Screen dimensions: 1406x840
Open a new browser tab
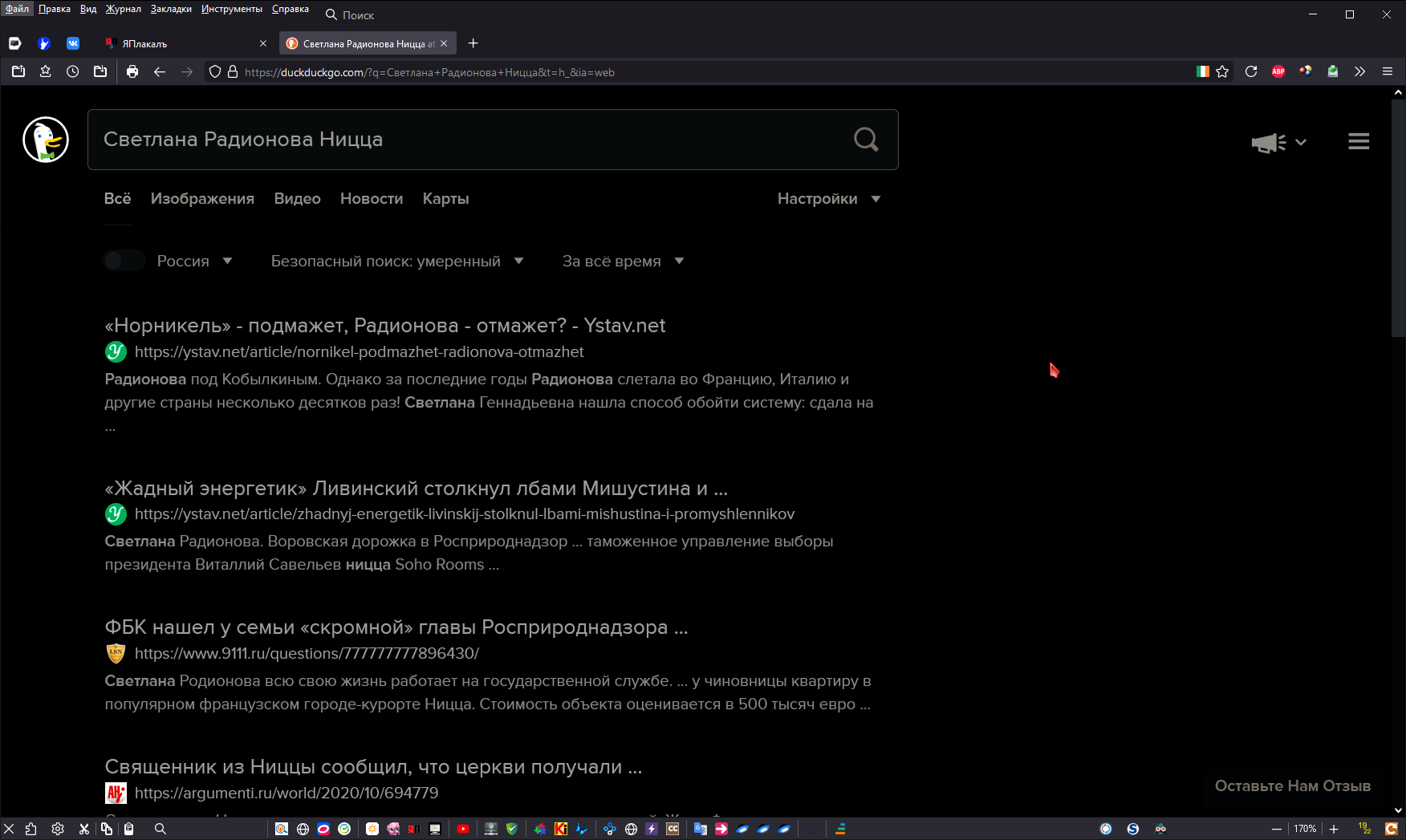(473, 43)
